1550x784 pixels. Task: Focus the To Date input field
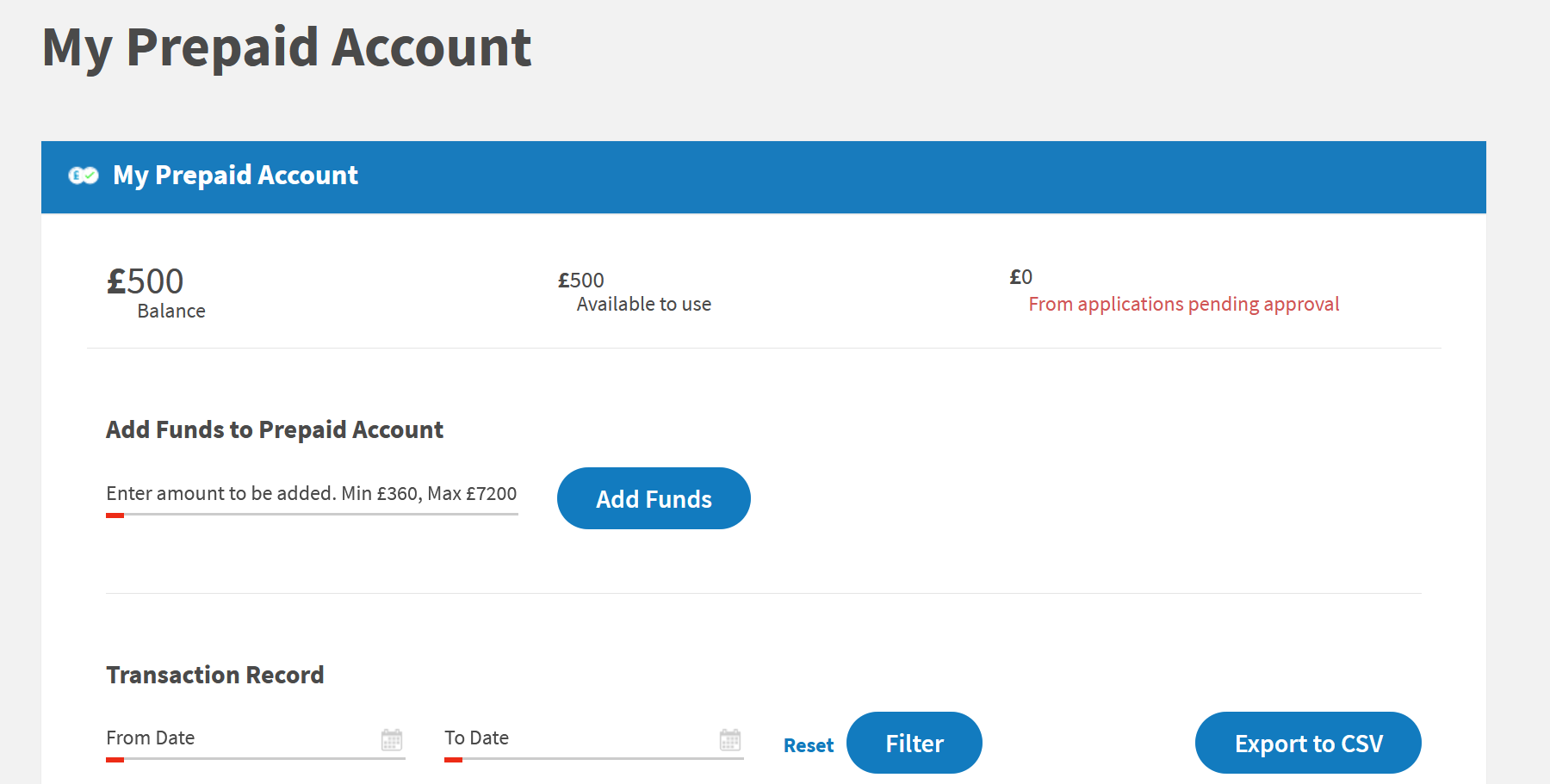click(x=594, y=739)
